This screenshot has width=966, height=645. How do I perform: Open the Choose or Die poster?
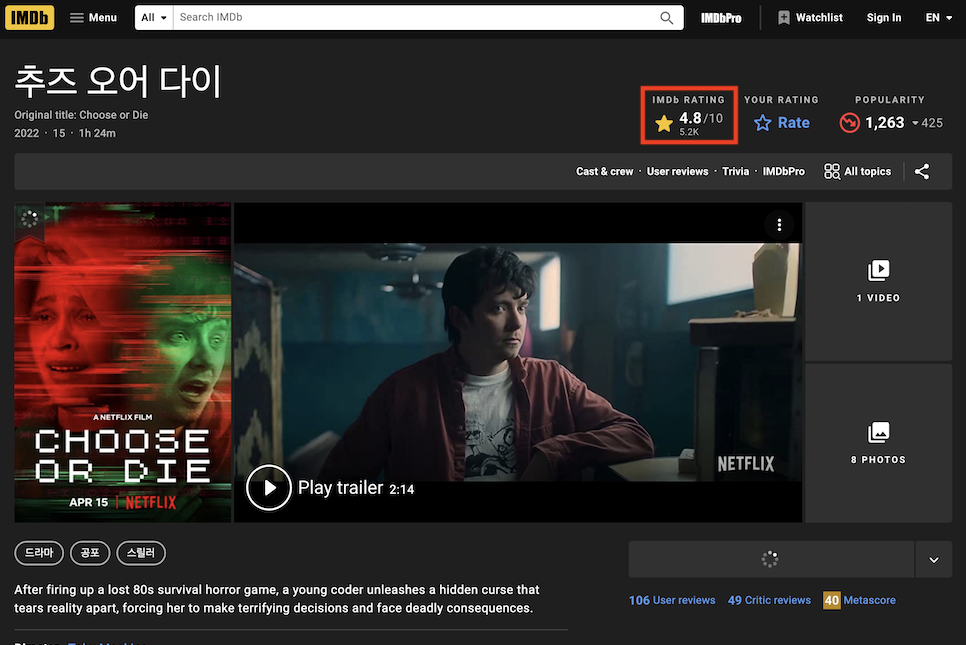[123, 362]
